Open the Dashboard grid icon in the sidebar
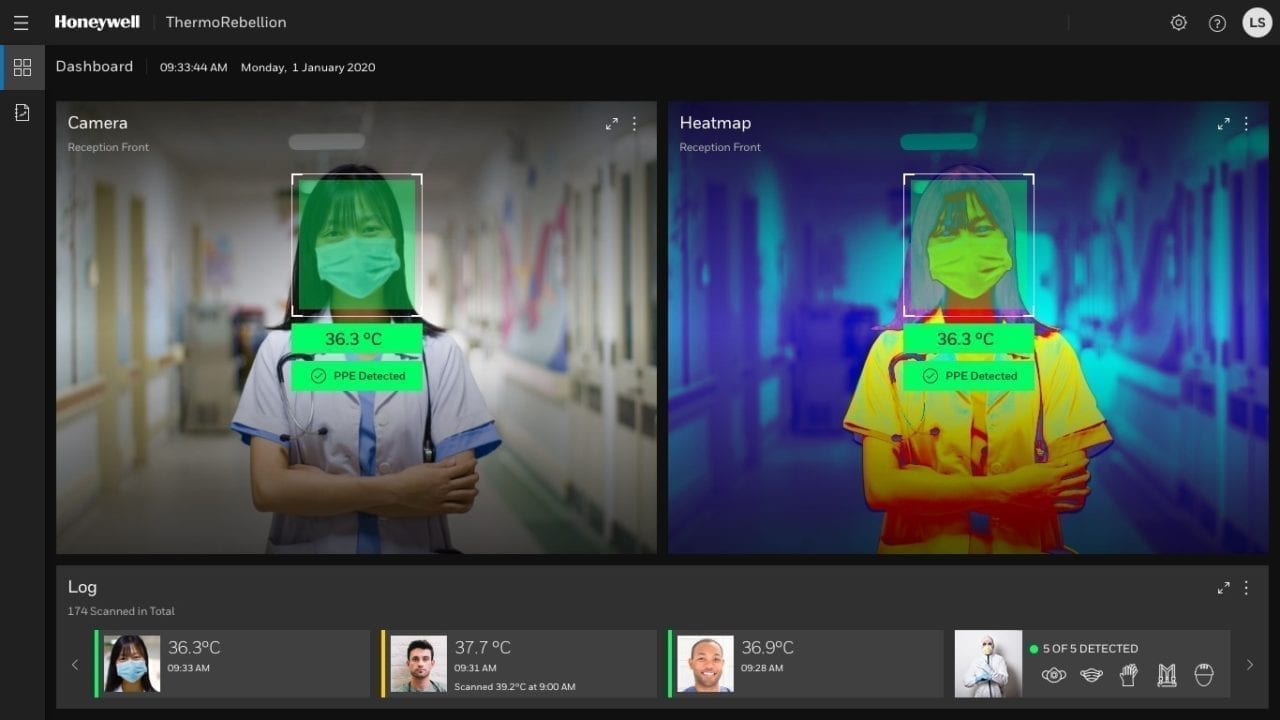 pyautogui.click(x=22, y=67)
